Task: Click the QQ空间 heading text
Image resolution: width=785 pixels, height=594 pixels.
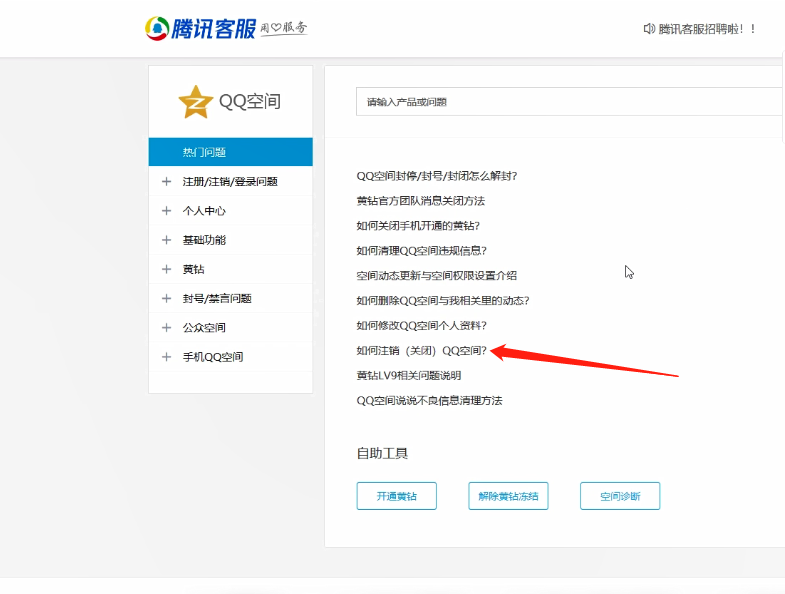Action: click(x=250, y=102)
